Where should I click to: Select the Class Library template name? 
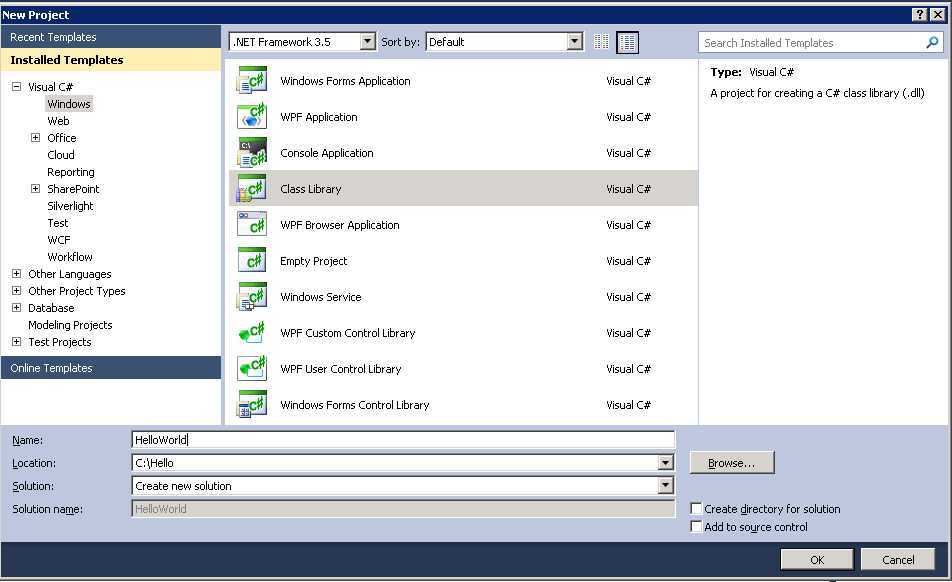coord(311,189)
